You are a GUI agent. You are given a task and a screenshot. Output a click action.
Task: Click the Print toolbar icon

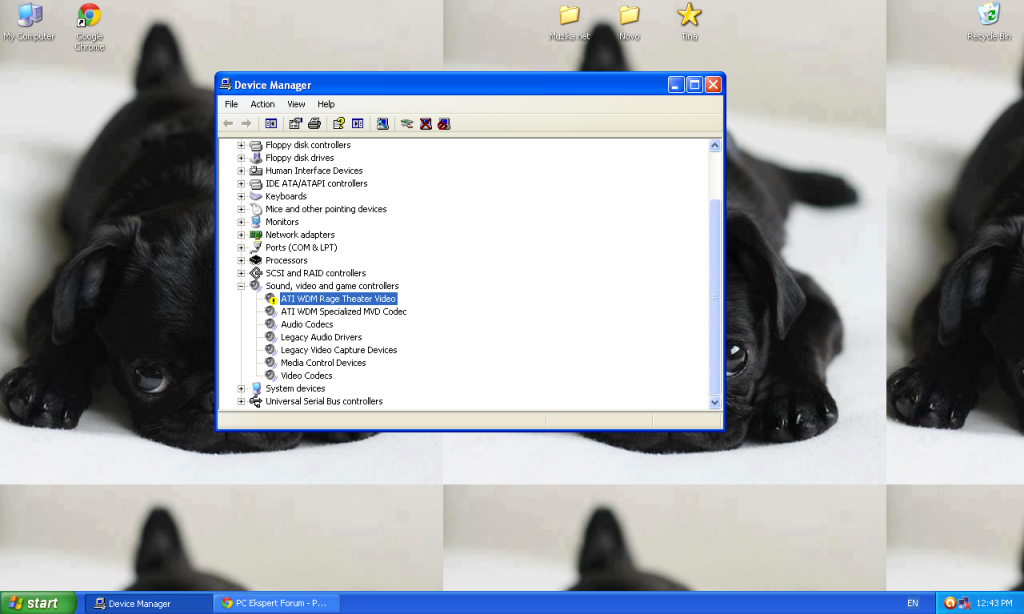click(x=313, y=123)
